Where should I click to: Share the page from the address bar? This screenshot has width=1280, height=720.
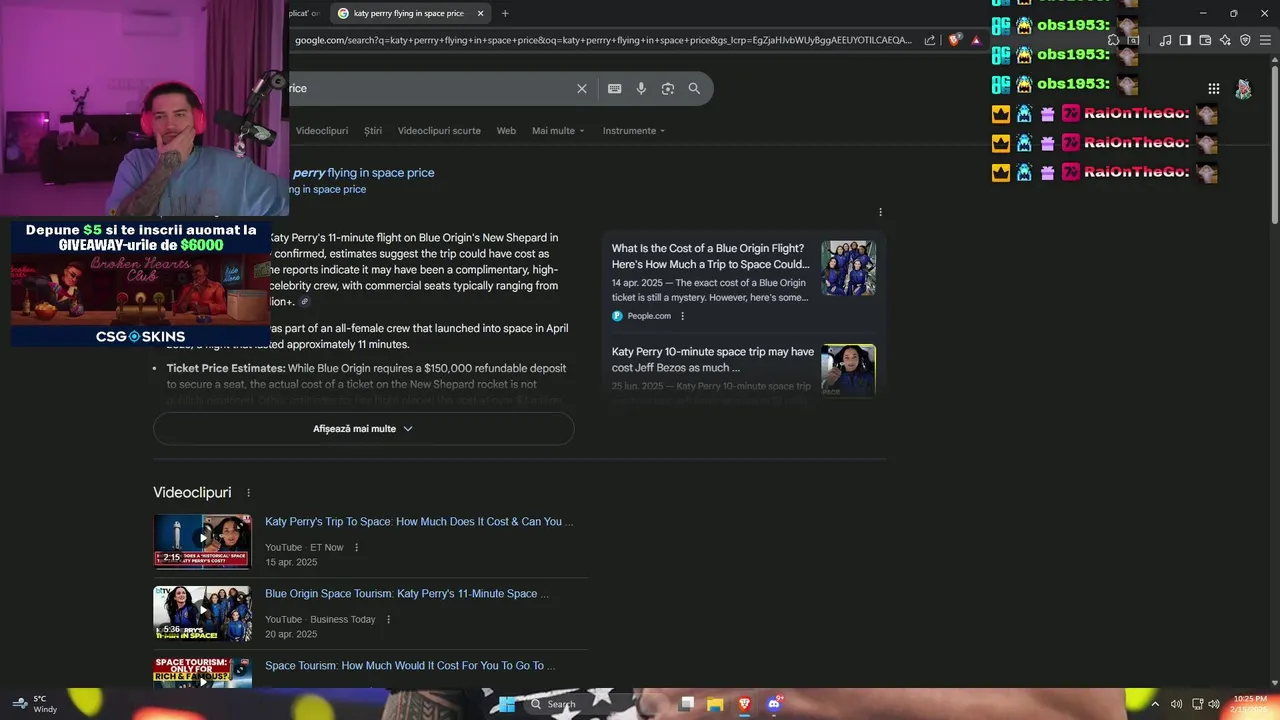930,40
